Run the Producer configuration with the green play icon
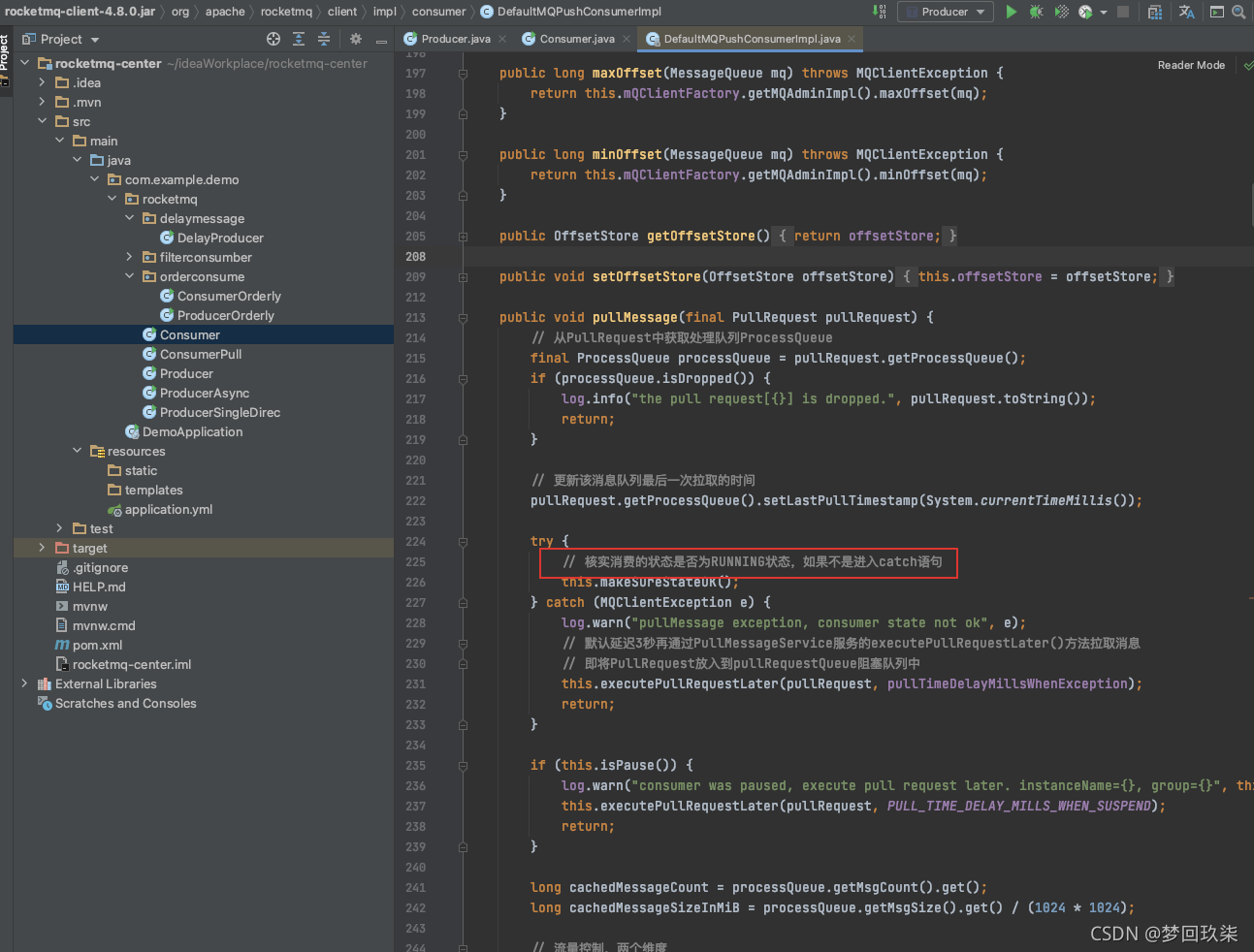1254x952 pixels. [1012, 12]
